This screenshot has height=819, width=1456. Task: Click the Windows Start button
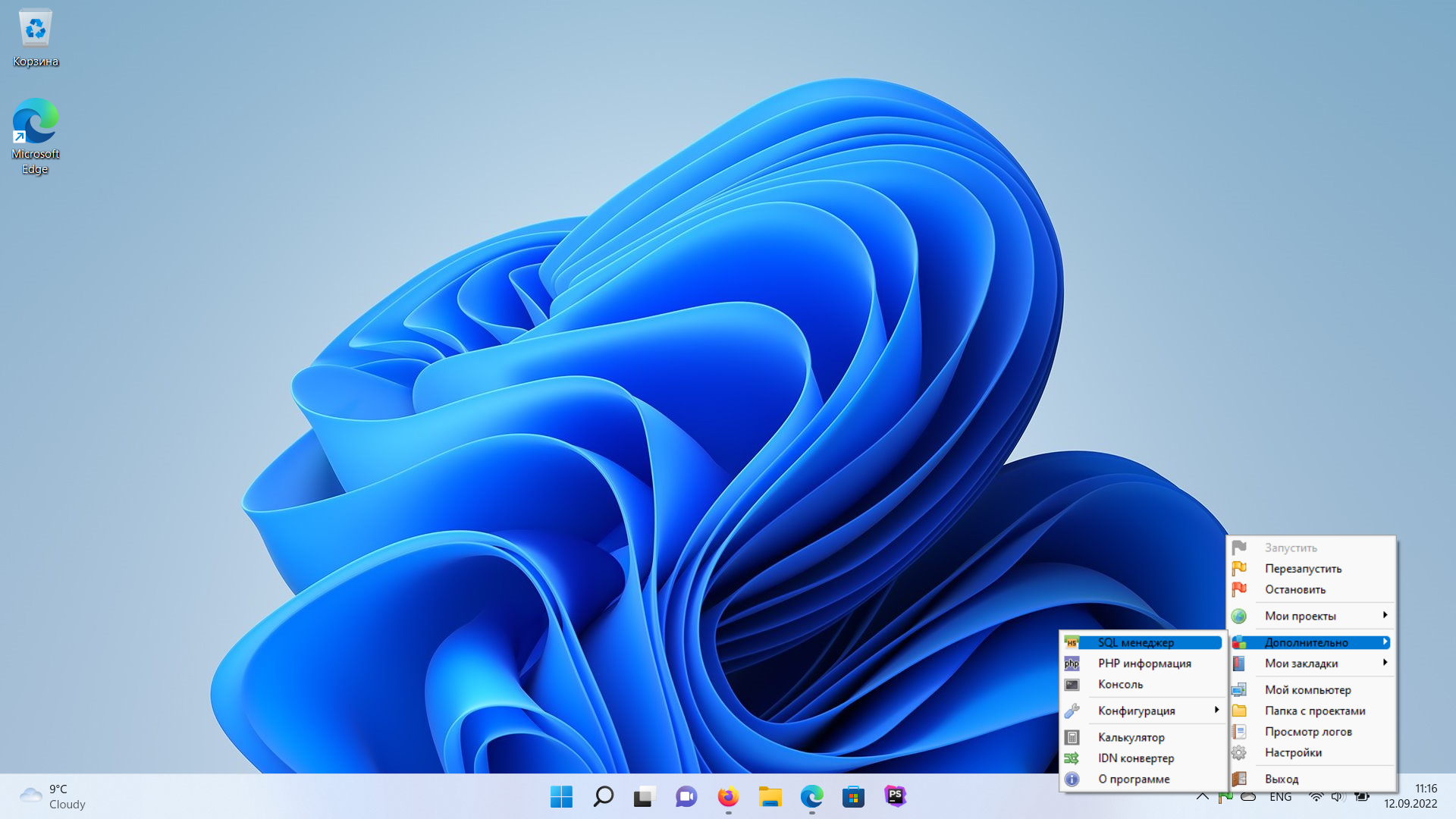point(561,796)
